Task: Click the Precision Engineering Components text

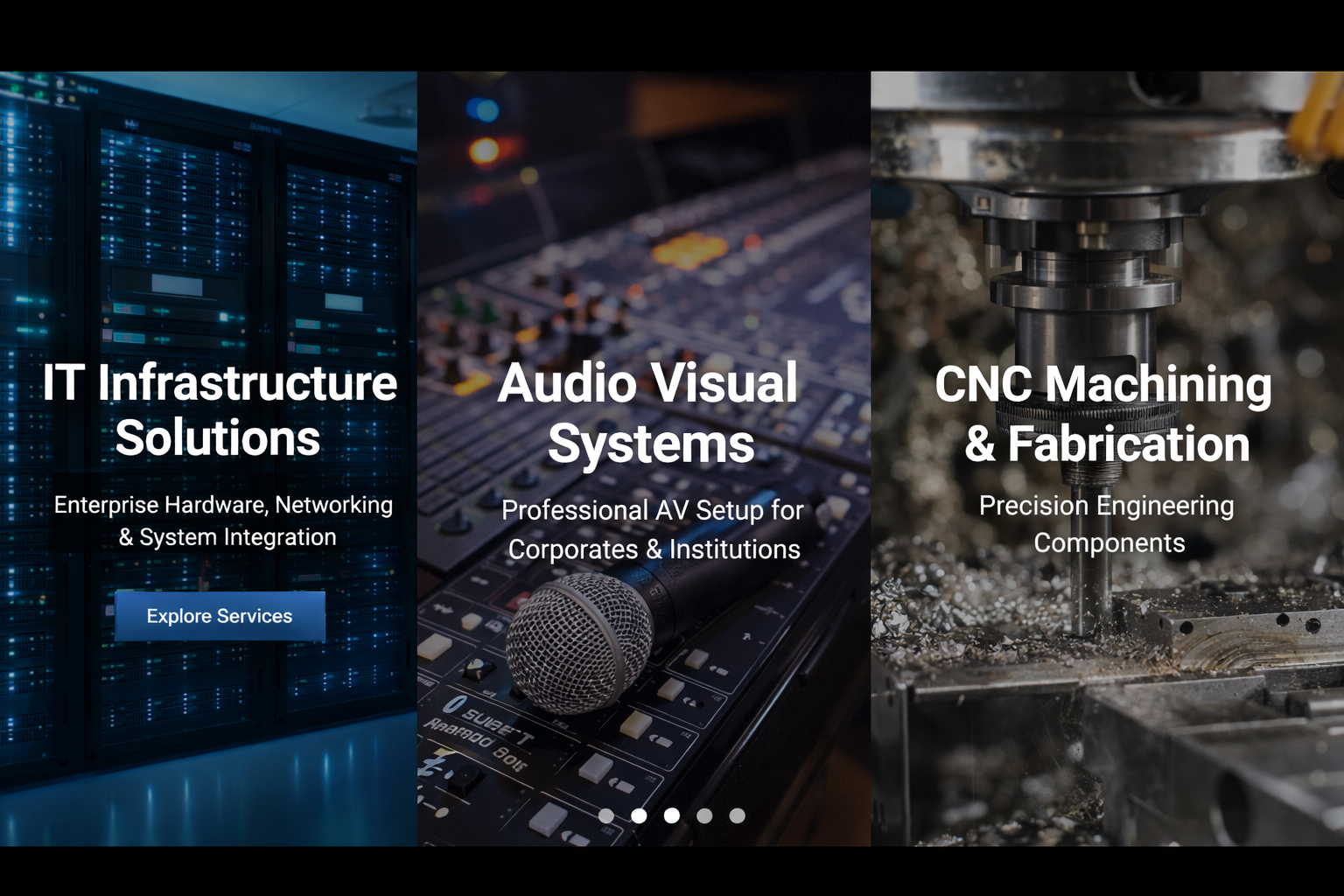Action: [1107, 524]
